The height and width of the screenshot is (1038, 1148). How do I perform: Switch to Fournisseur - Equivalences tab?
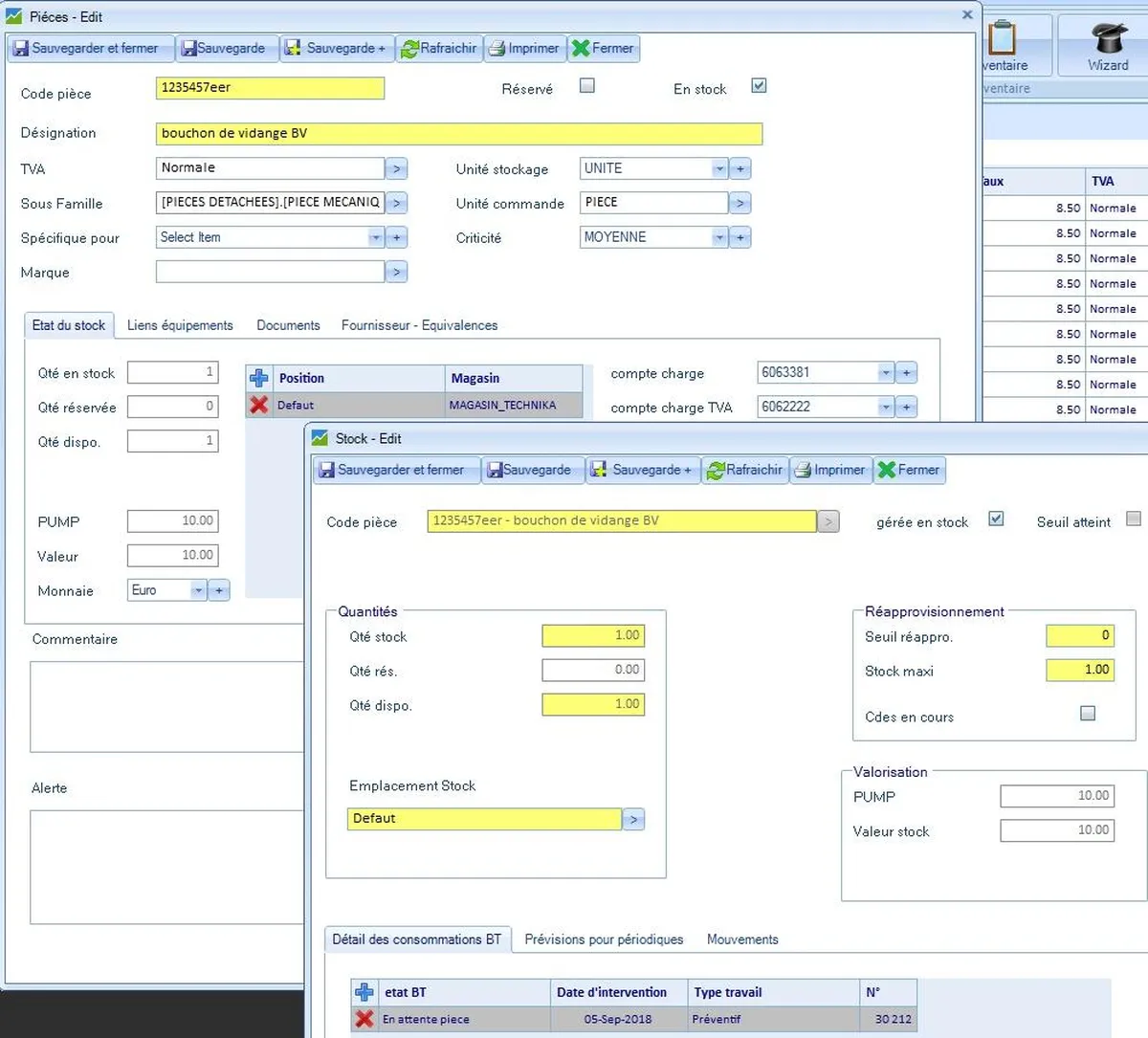pyautogui.click(x=420, y=325)
